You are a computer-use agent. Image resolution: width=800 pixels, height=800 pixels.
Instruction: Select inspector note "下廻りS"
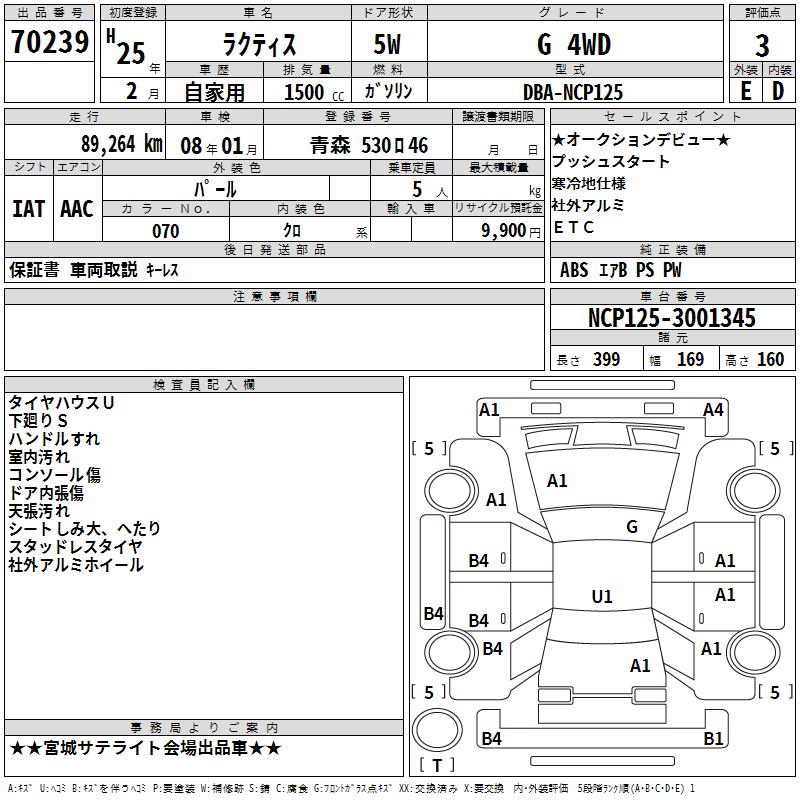click(38, 420)
